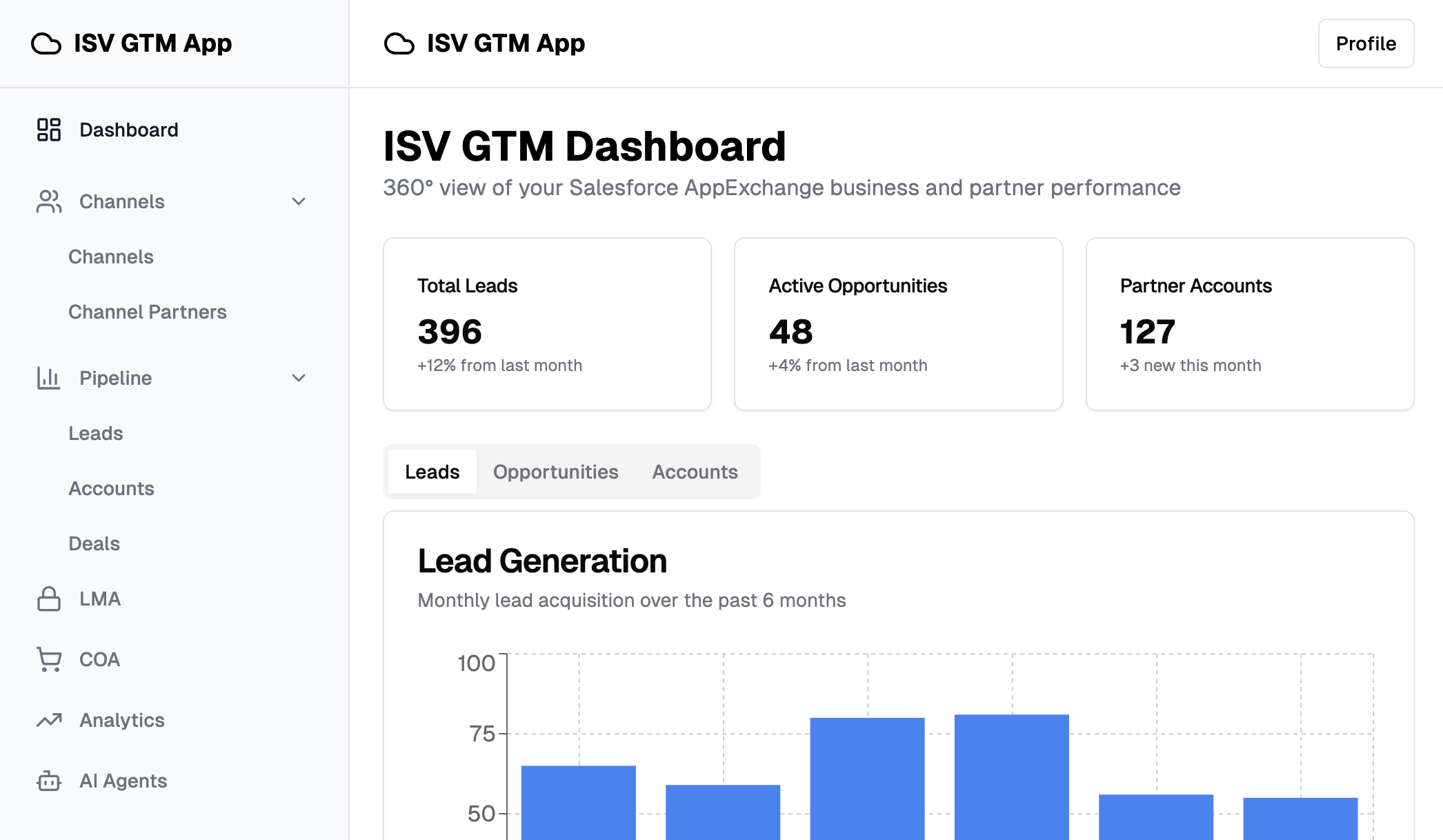Screen dimensions: 1443x840
Task: Click the Pipeline bar chart icon
Action: click(49, 378)
